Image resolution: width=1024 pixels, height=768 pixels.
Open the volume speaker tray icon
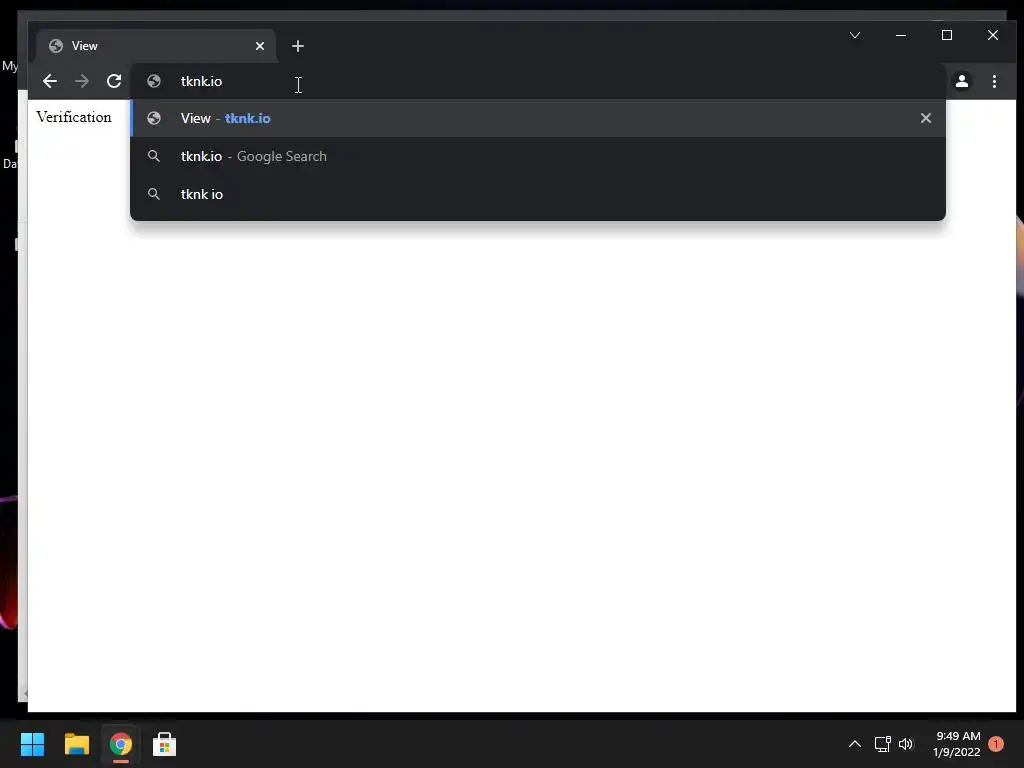[906, 744]
